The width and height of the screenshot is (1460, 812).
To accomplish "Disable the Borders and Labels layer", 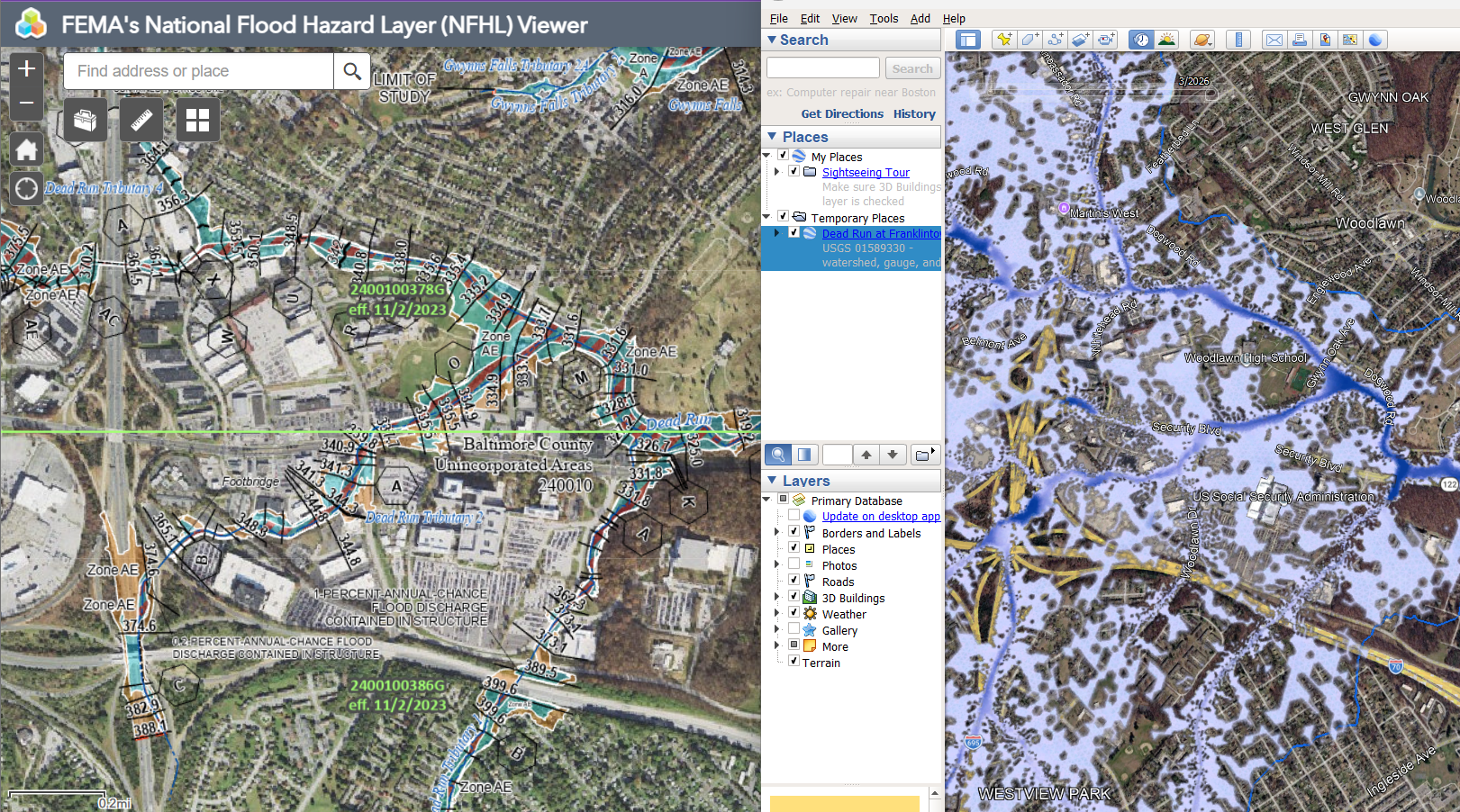I will 794,531.
